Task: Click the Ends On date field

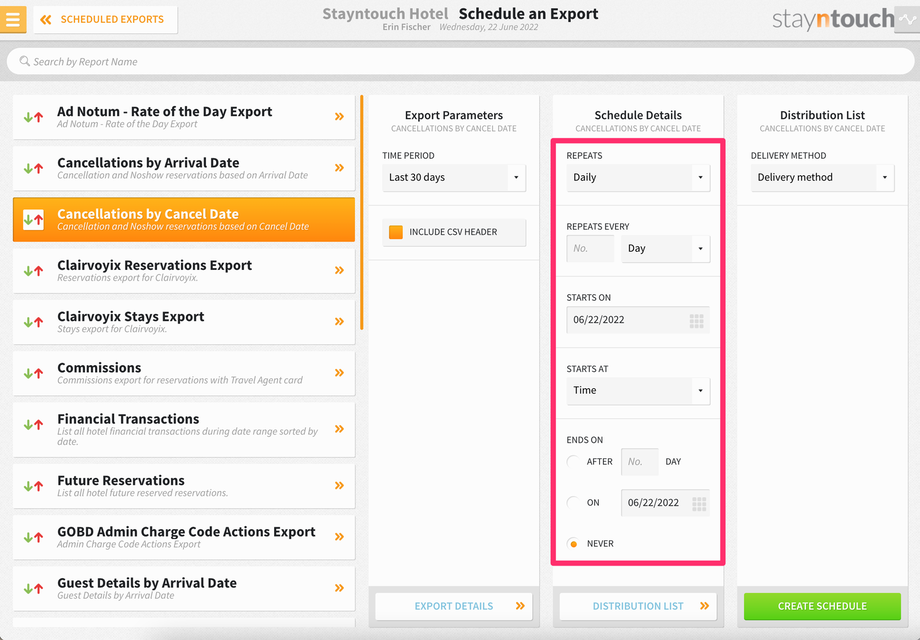Action: 665,503
